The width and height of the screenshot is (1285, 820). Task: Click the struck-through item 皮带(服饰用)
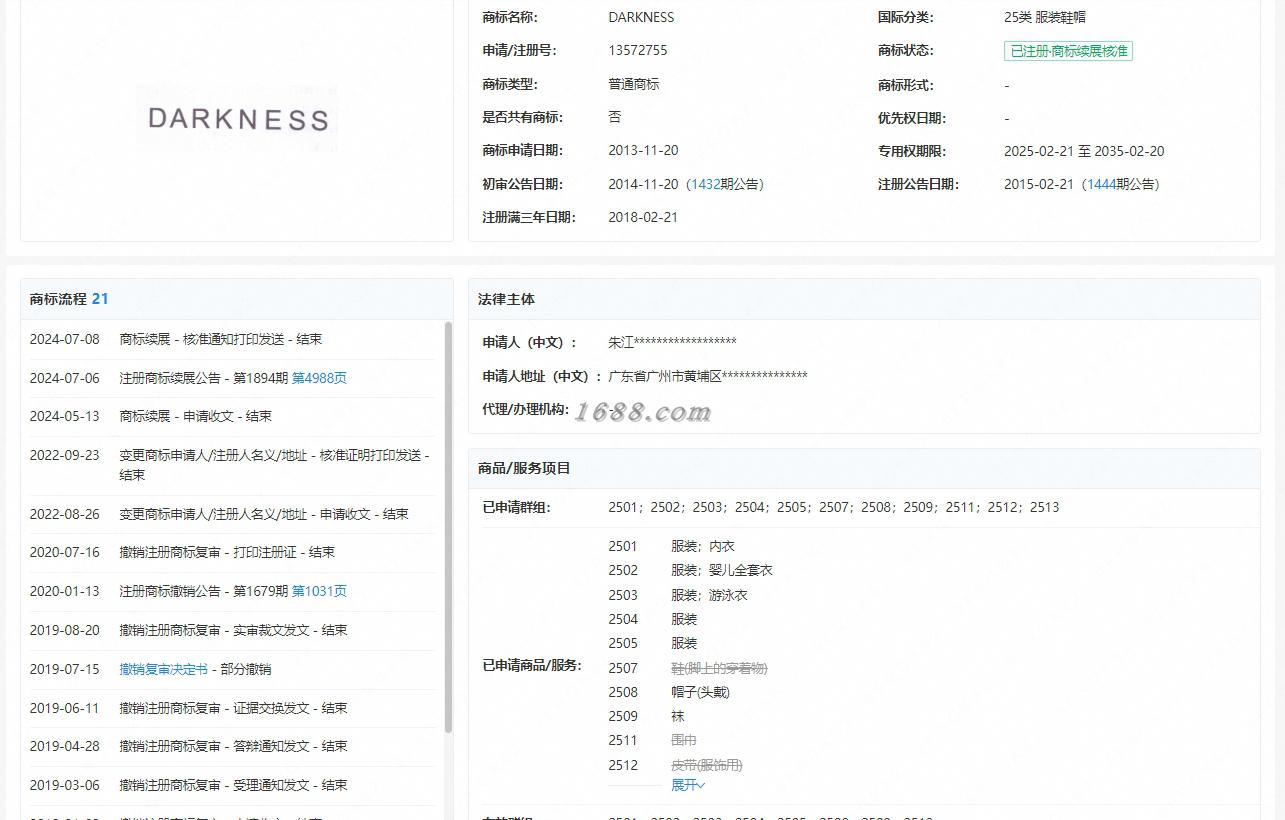[x=707, y=765]
